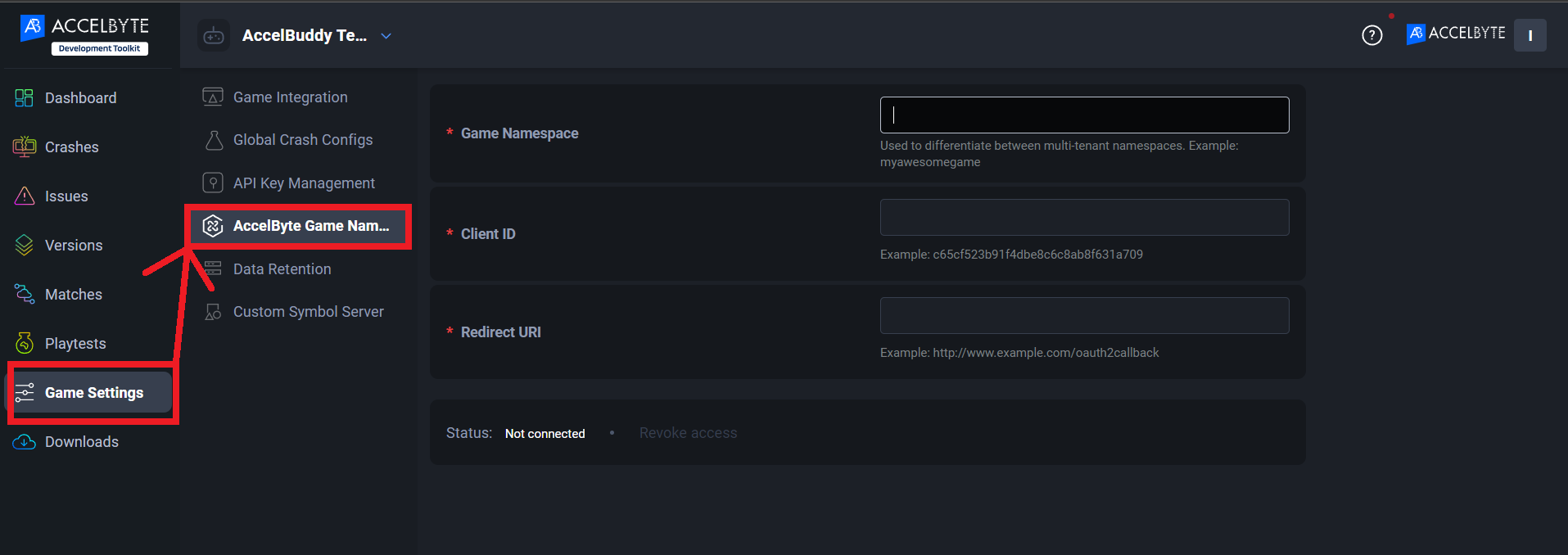The height and width of the screenshot is (555, 1568).
Task: Click the Versions layers icon
Action: pyautogui.click(x=25, y=245)
